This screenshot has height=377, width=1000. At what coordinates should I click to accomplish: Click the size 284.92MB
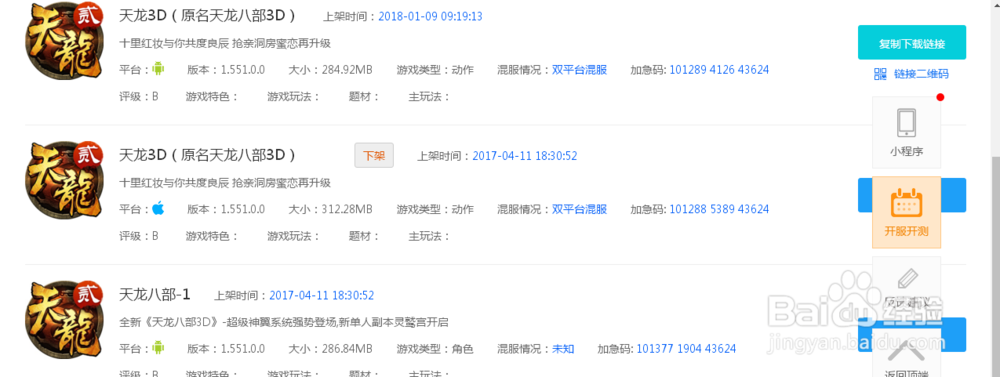[348, 70]
